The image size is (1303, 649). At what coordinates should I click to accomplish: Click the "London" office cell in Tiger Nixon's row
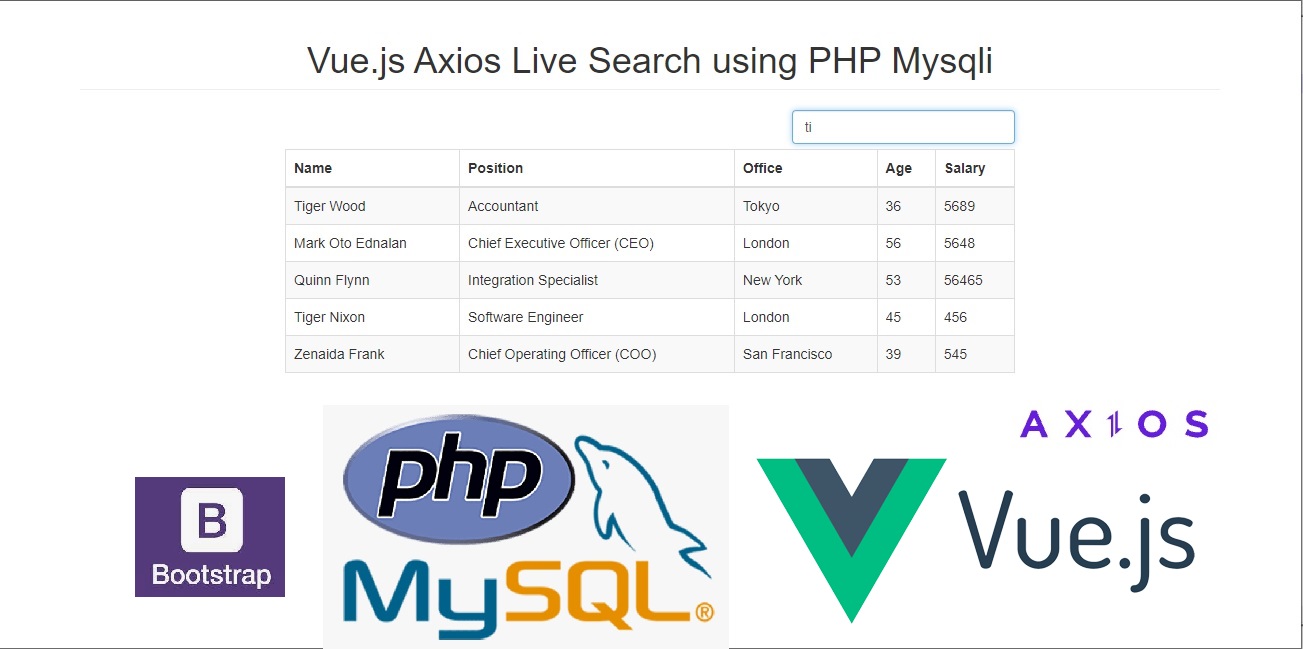coord(806,317)
